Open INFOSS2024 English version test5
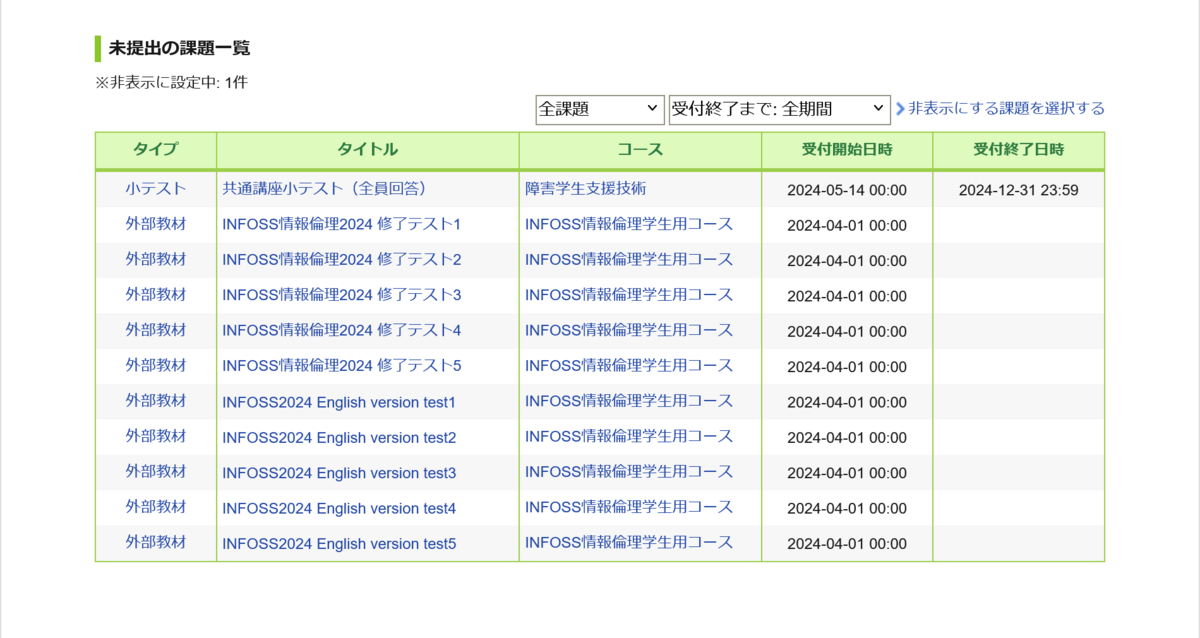This screenshot has width=1200, height=638. tap(339, 543)
